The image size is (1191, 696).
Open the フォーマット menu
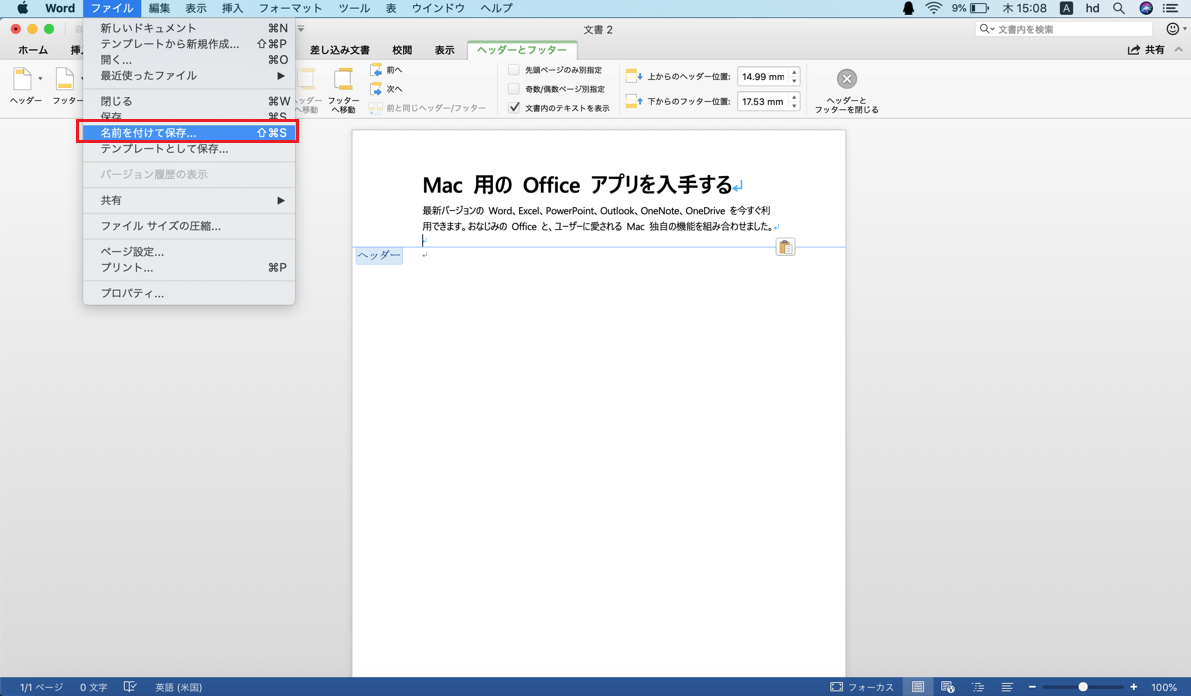point(290,8)
